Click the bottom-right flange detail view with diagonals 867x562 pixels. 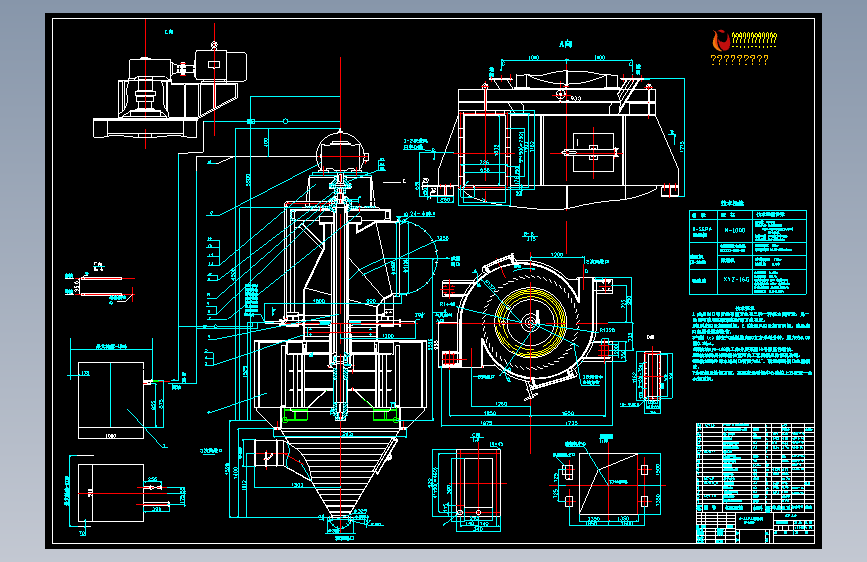[x=608, y=485]
